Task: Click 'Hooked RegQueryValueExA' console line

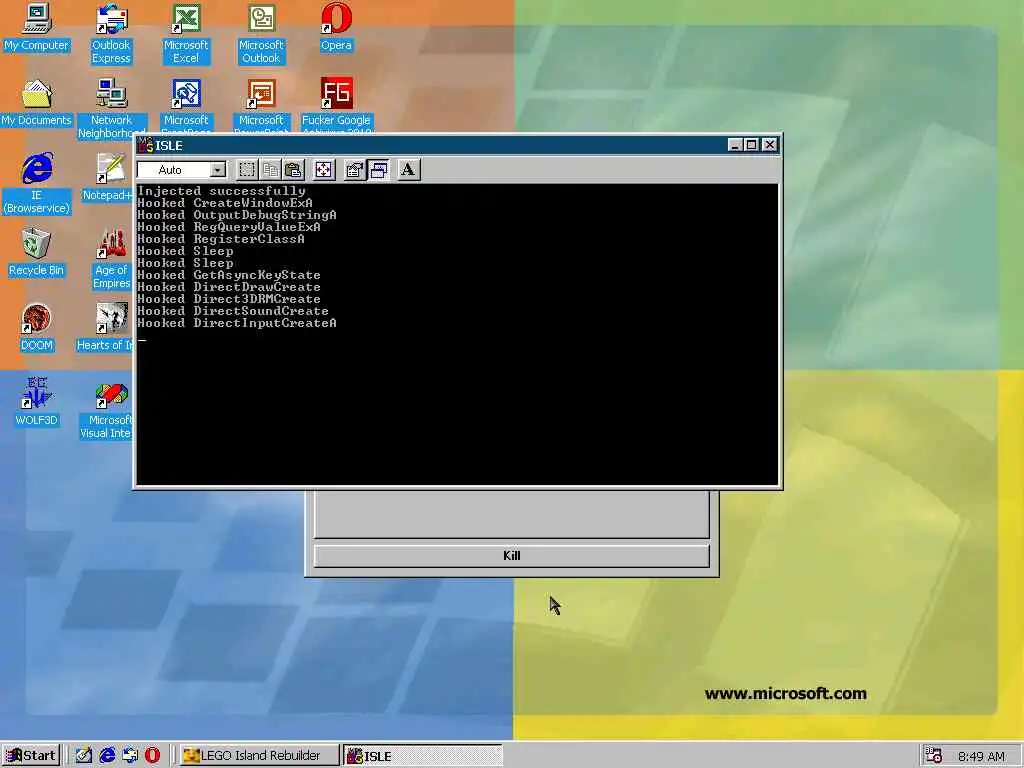Action: coord(229,227)
